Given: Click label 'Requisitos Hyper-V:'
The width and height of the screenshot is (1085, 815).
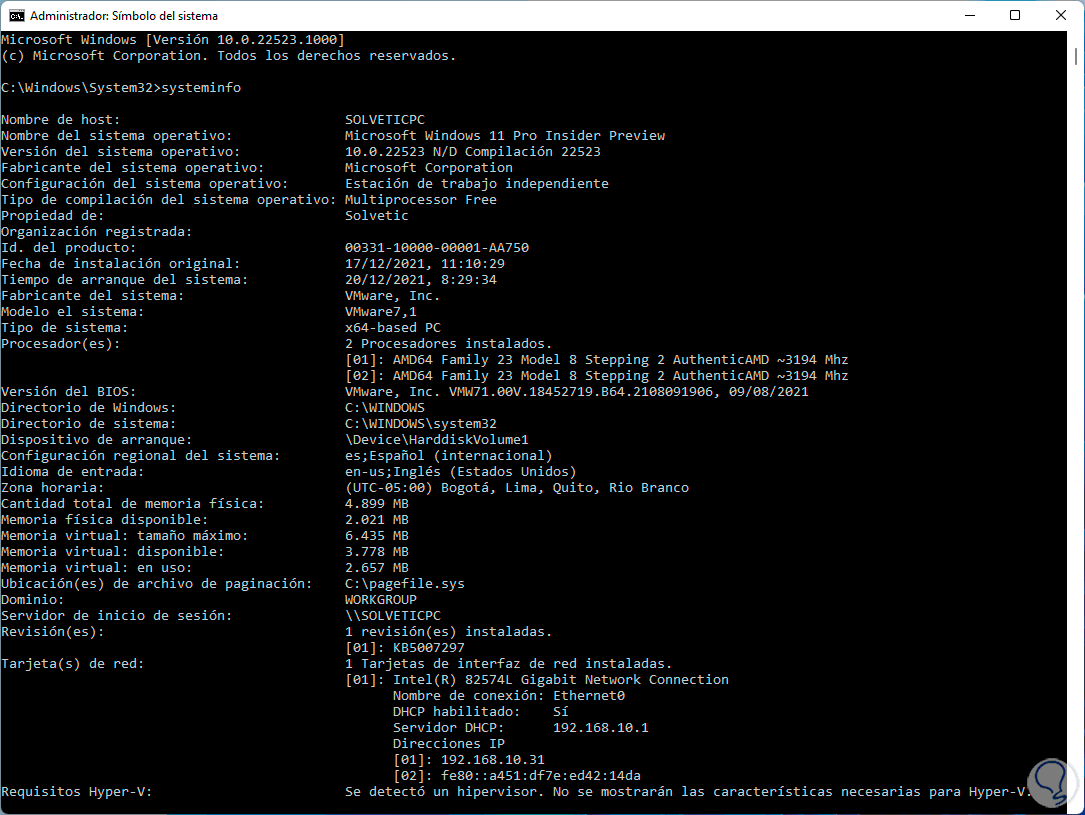Looking at the screenshot, I should coord(76,791).
